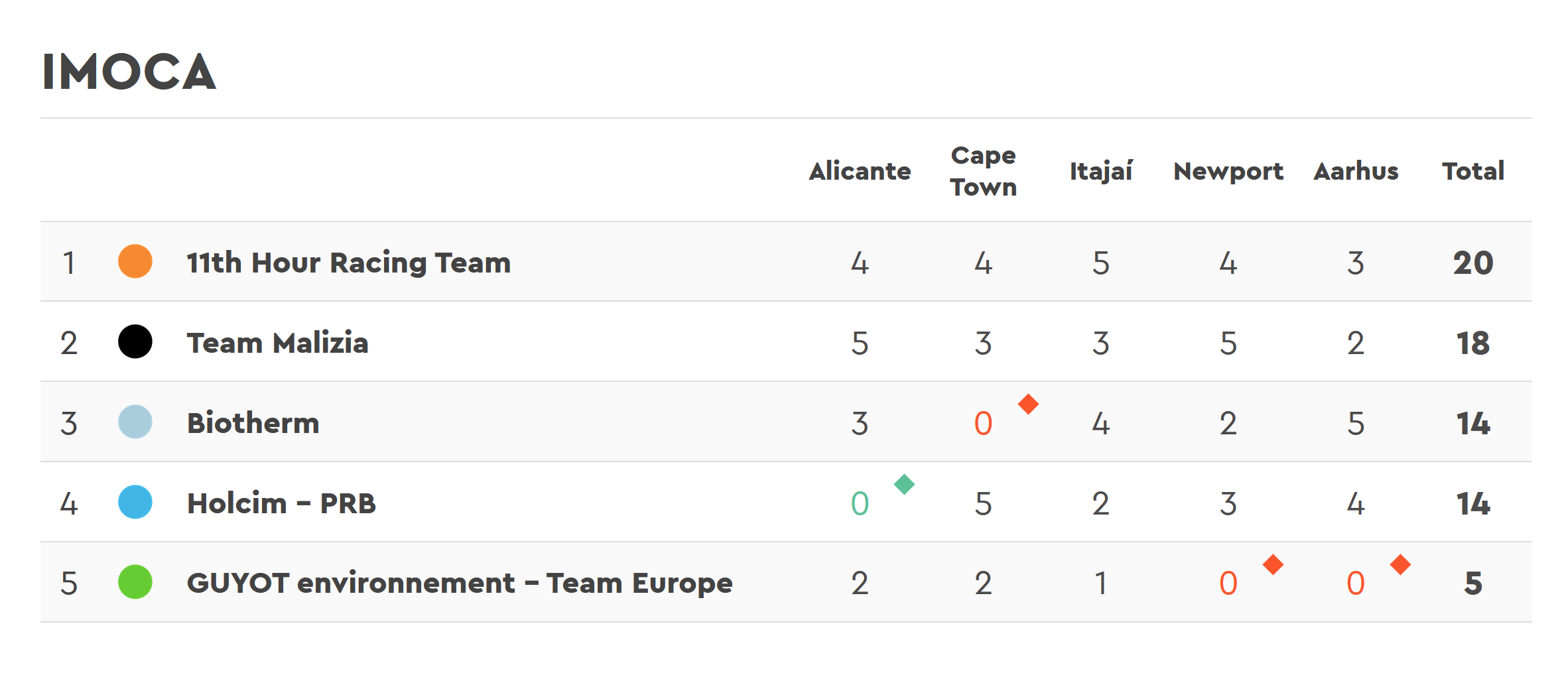Open the 11th Hour Racing Team name
Viewport: 1568px width, 679px height.
pyautogui.click(x=349, y=263)
